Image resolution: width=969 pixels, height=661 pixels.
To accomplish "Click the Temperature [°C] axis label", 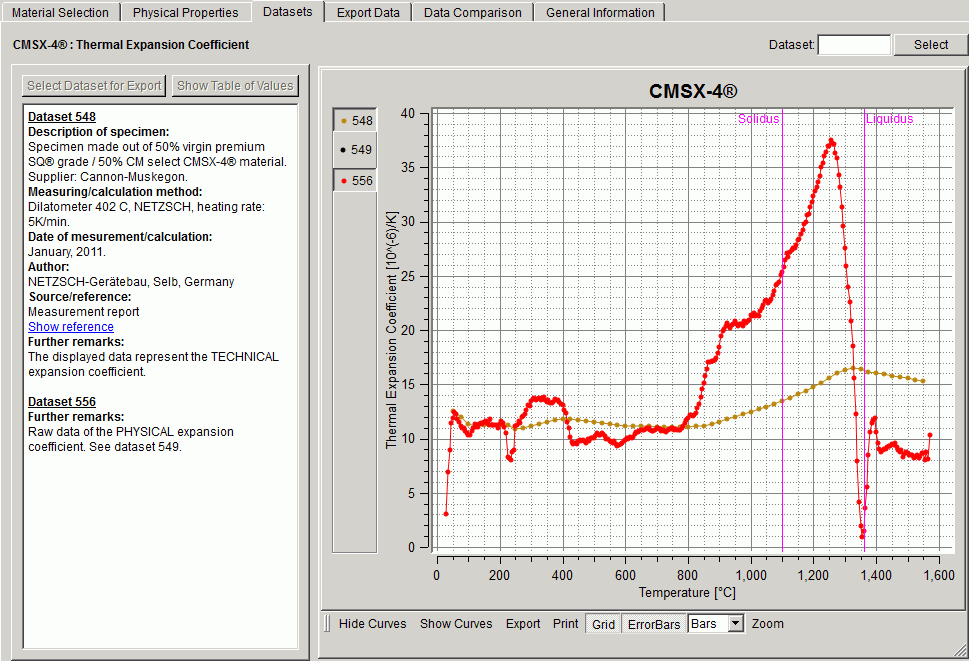I will pos(687,592).
